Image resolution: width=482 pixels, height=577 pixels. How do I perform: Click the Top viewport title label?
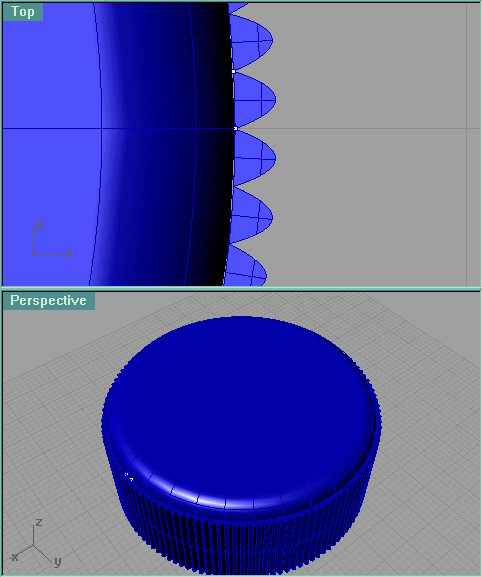[23, 12]
